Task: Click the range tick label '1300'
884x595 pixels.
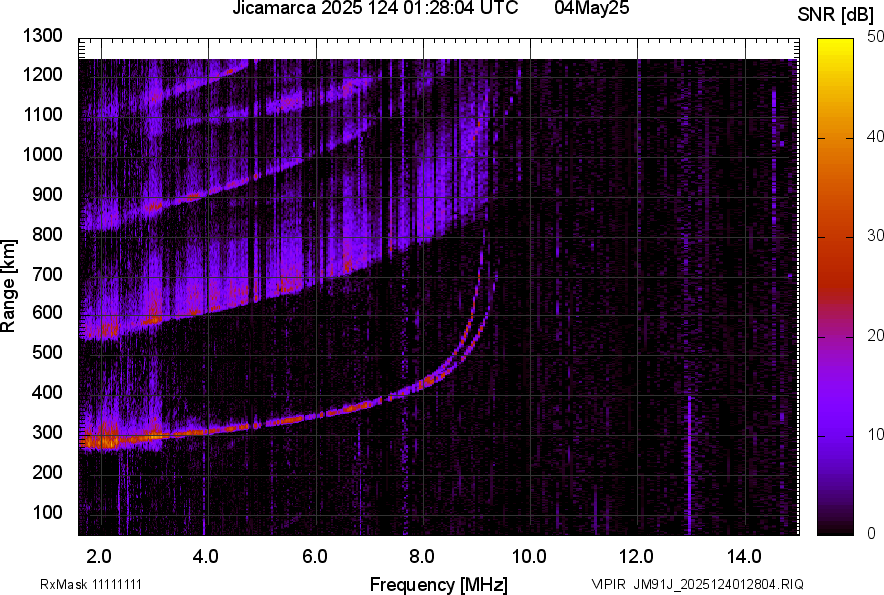Action: 42,36
